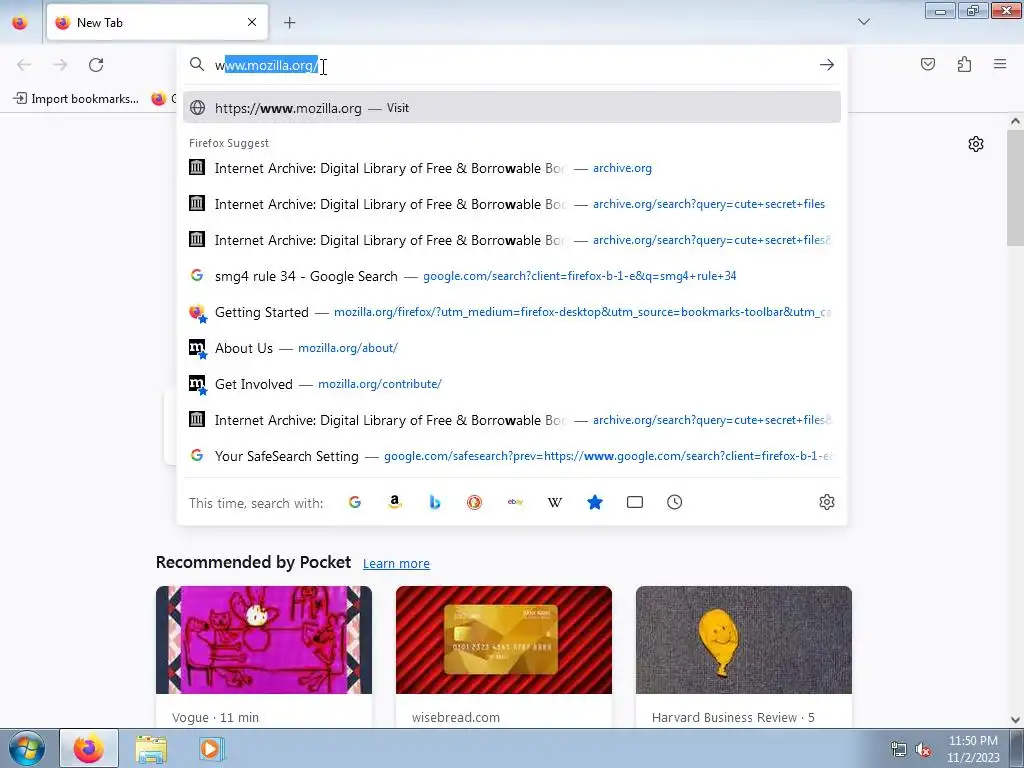Open the Windows Start orb
This screenshot has width=1024, height=768.
[x=27, y=749]
